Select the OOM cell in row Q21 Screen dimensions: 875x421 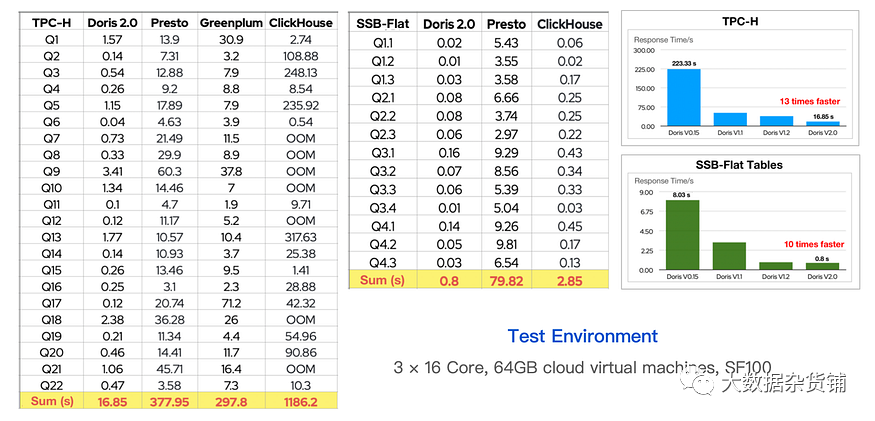(x=301, y=369)
